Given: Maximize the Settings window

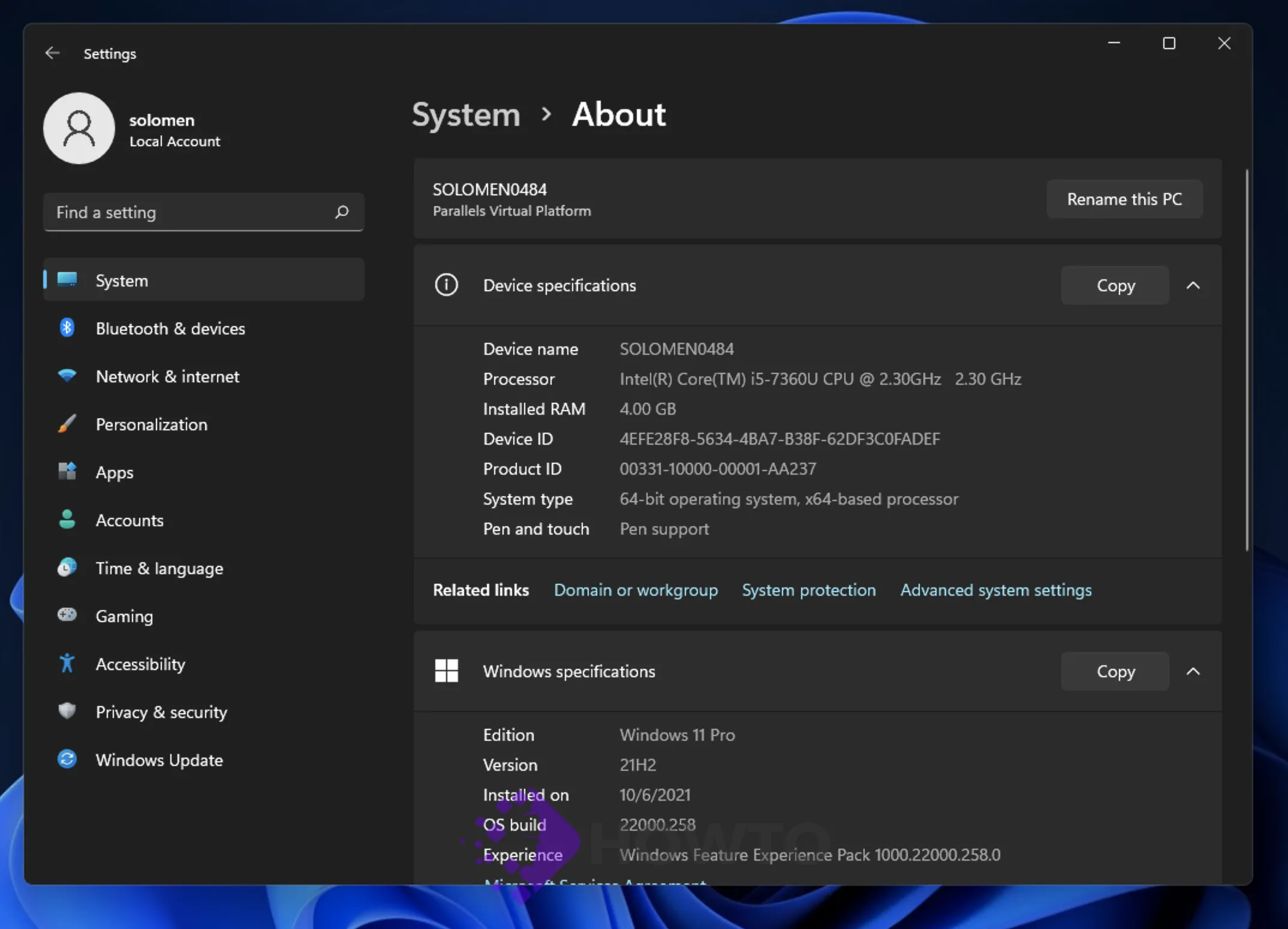Looking at the screenshot, I should (1169, 43).
